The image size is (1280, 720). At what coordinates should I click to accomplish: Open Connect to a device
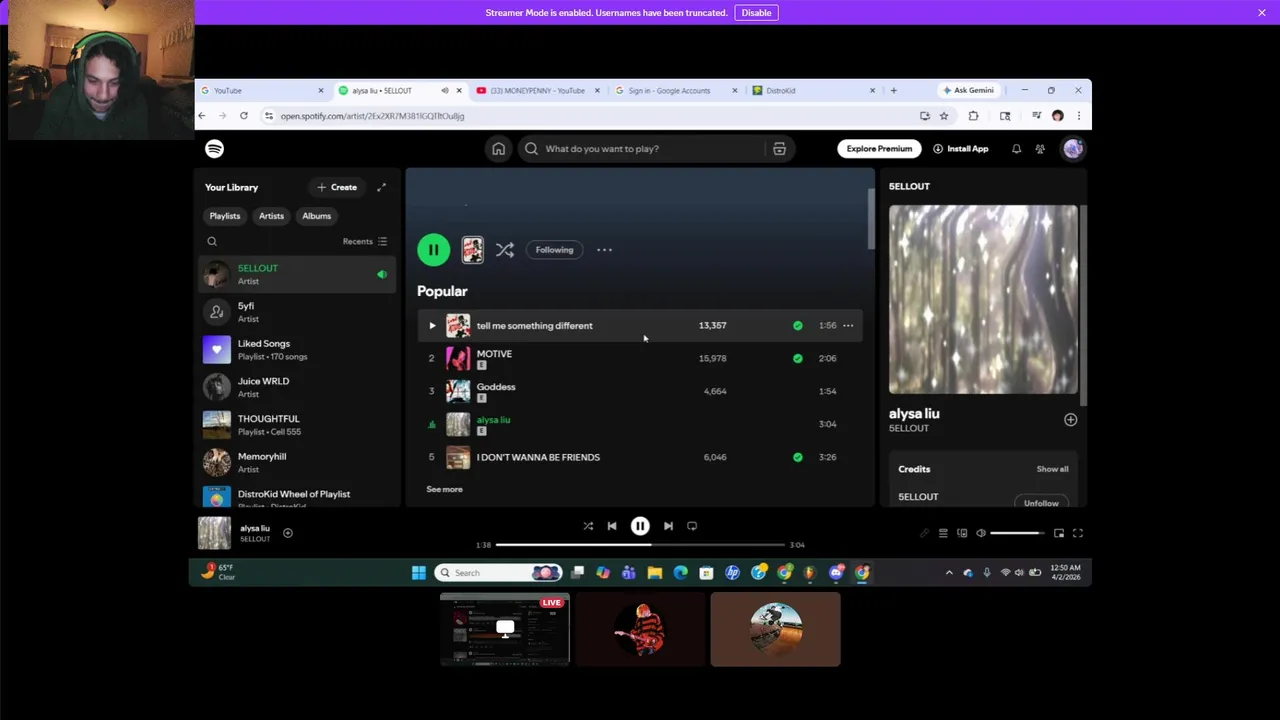point(962,533)
